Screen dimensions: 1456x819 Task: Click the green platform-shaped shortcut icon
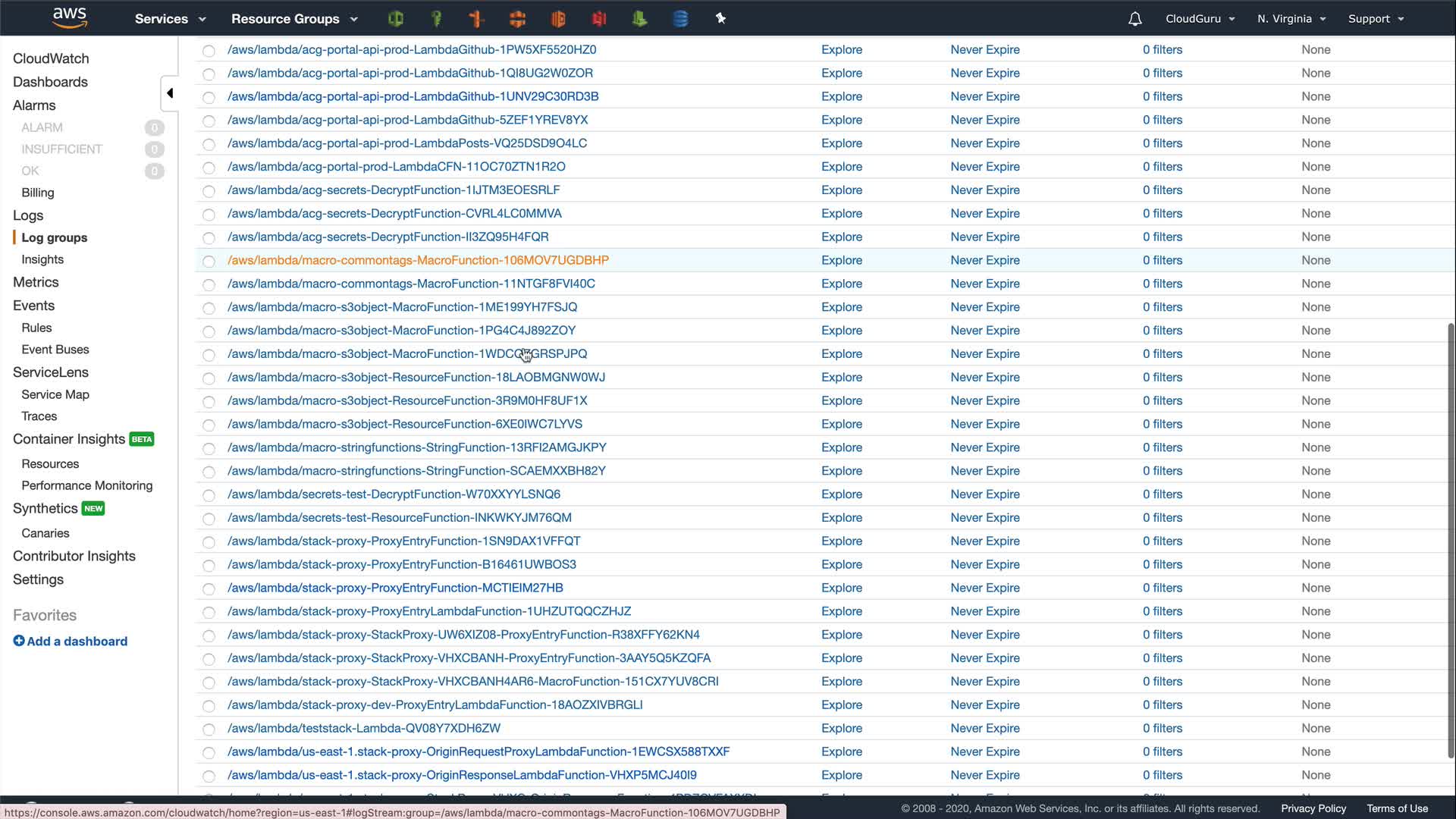click(639, 19)
